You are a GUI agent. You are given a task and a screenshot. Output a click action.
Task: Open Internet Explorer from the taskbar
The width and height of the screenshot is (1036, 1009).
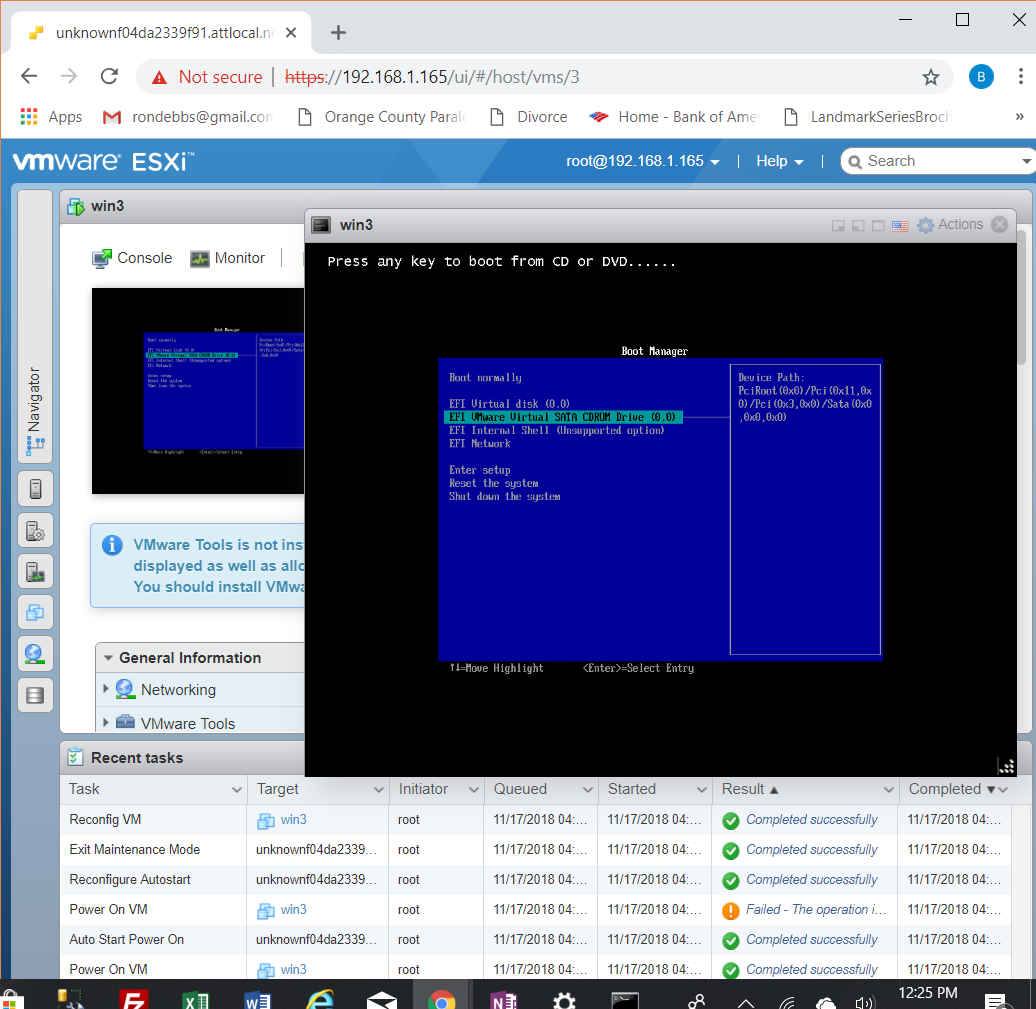pyautogui.click(x=320, y=1000)
